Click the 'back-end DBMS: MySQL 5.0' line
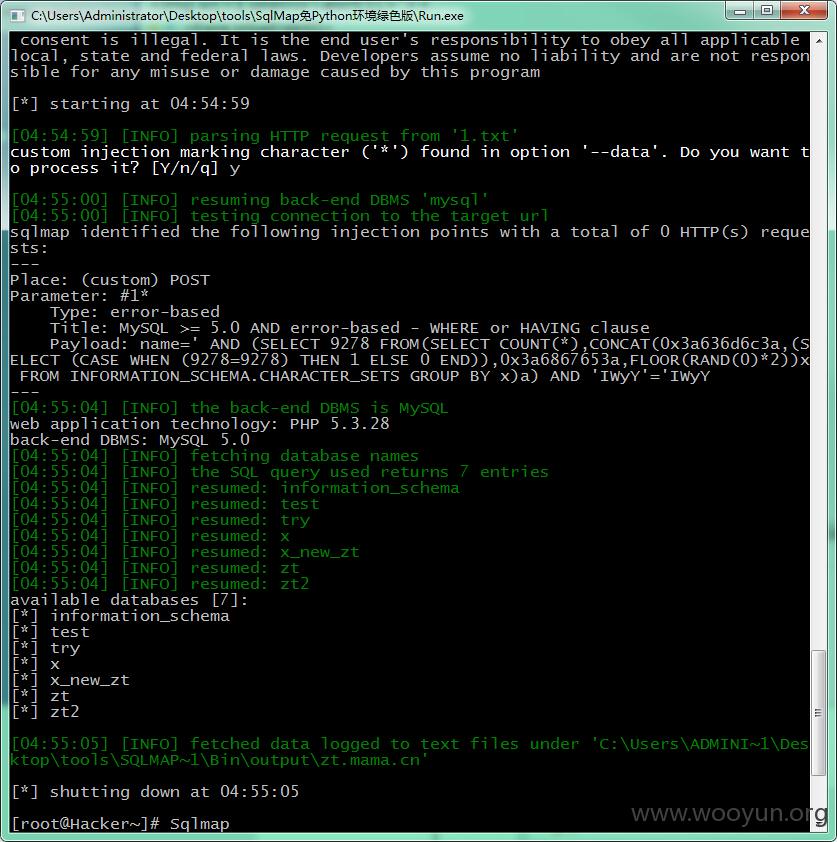 (x=130, y=440)
